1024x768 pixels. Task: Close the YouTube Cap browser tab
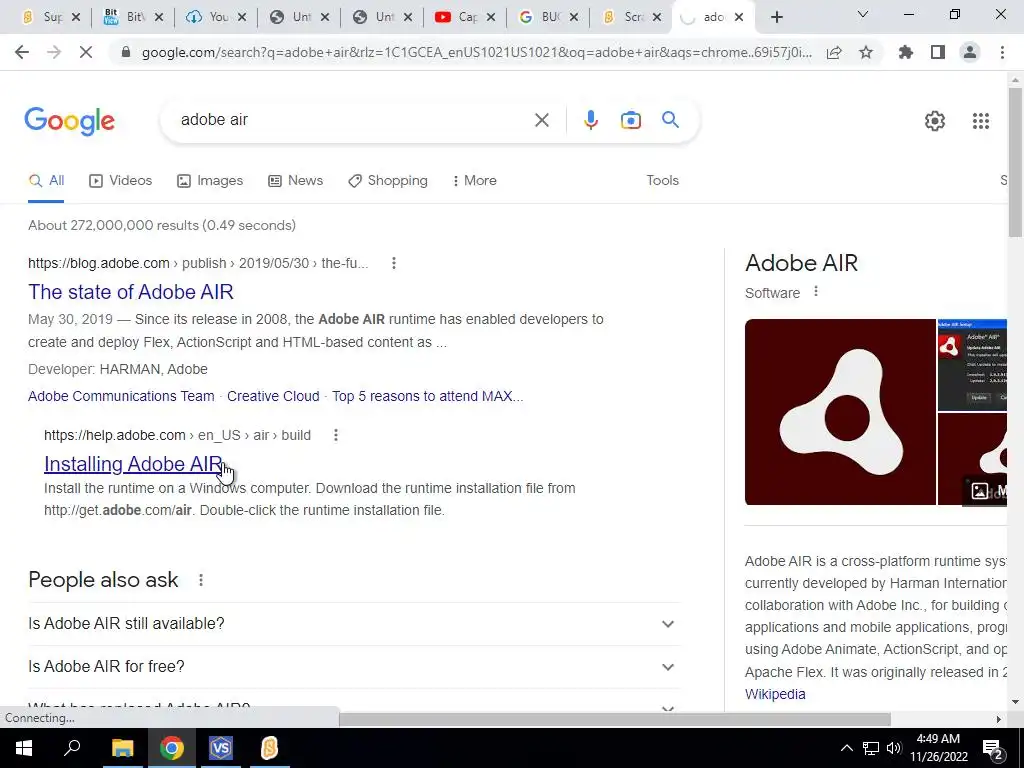[491, 18]
